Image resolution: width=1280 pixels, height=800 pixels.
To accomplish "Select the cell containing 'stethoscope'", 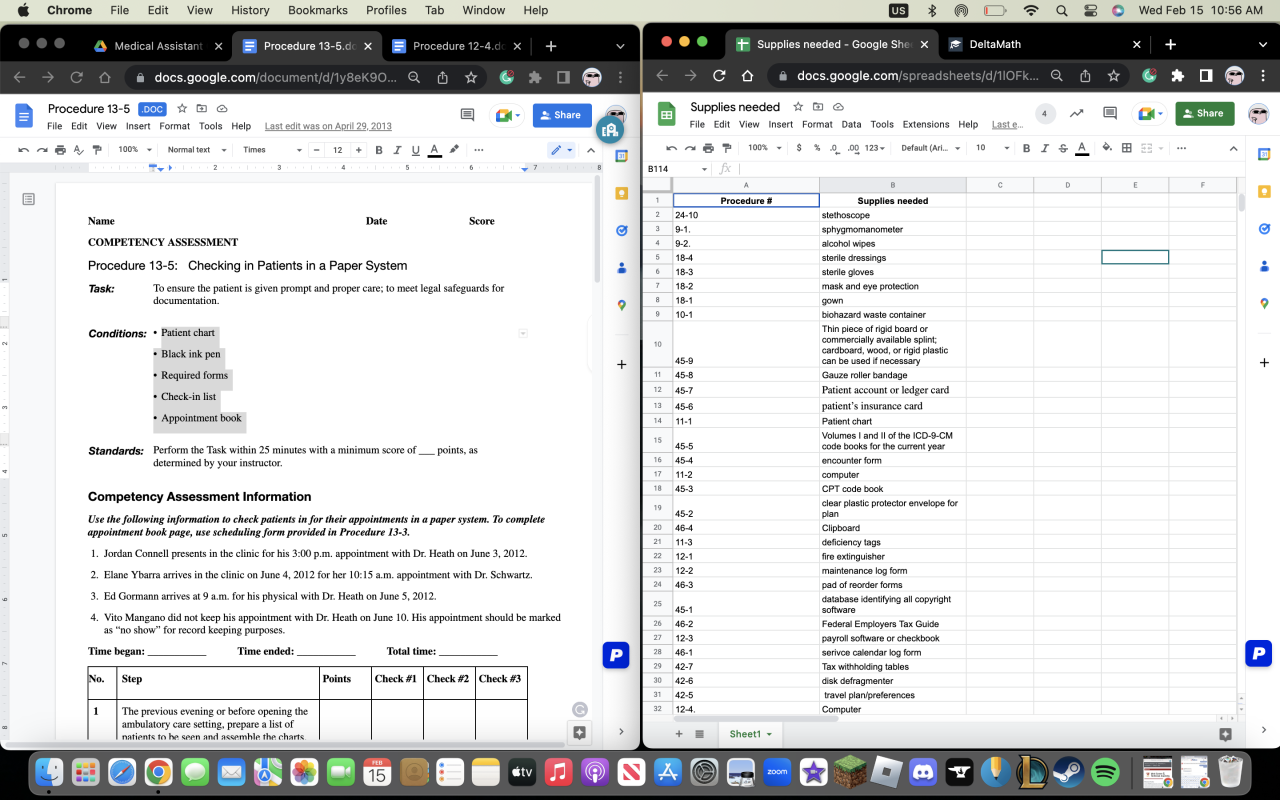I will (x=893, y=215).
